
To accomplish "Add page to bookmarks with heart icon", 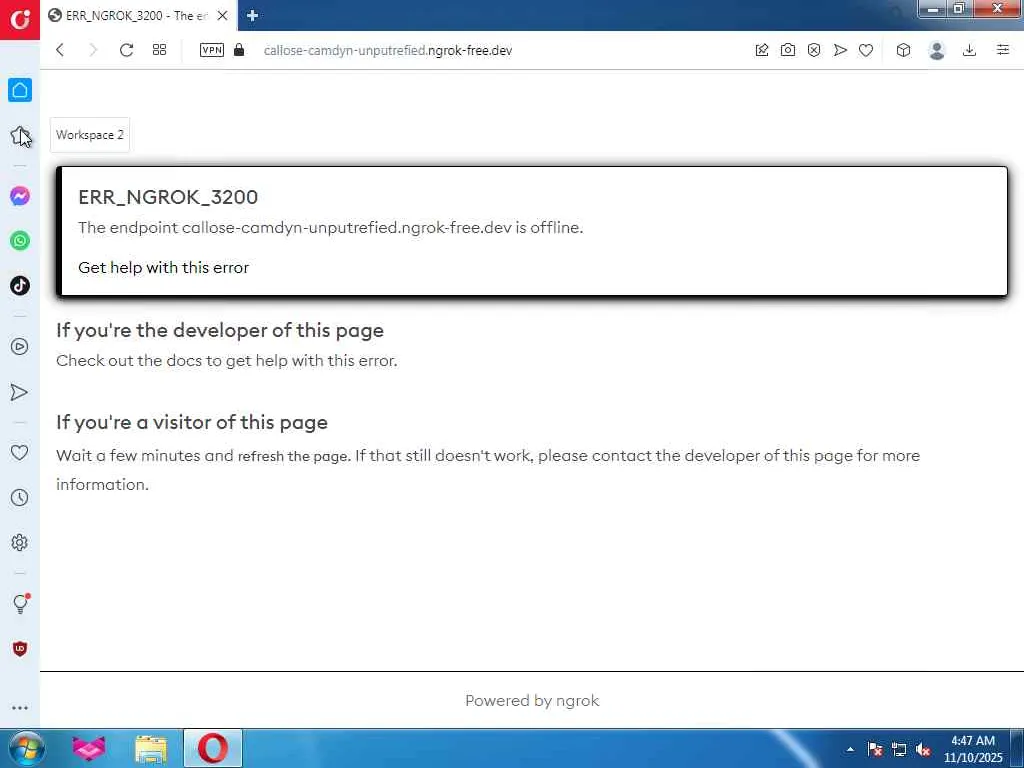I will pos(866,50).
